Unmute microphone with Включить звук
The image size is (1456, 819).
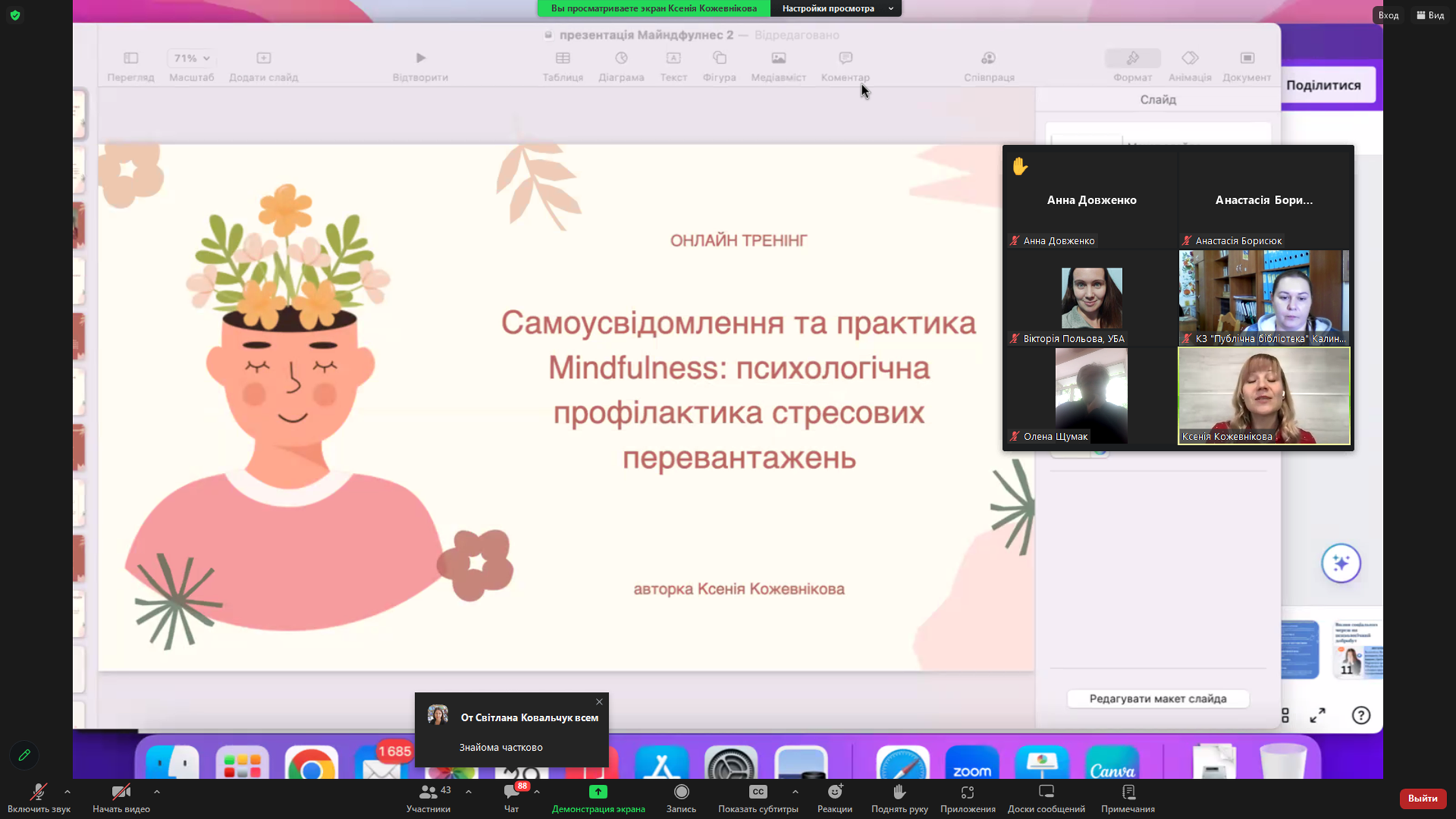(x=39, y=798)
